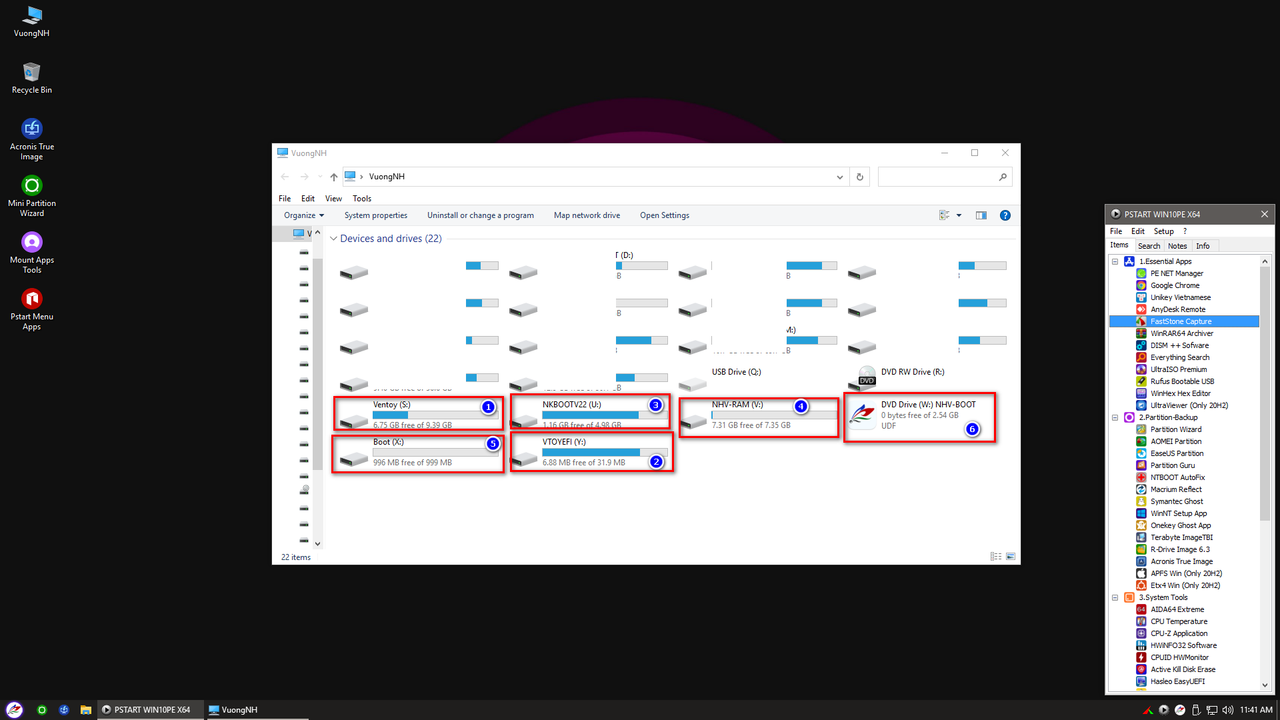1280x720 pixels.
Task: Open the Organize dropdown in Explorer
Action: [x=304, y=215]
